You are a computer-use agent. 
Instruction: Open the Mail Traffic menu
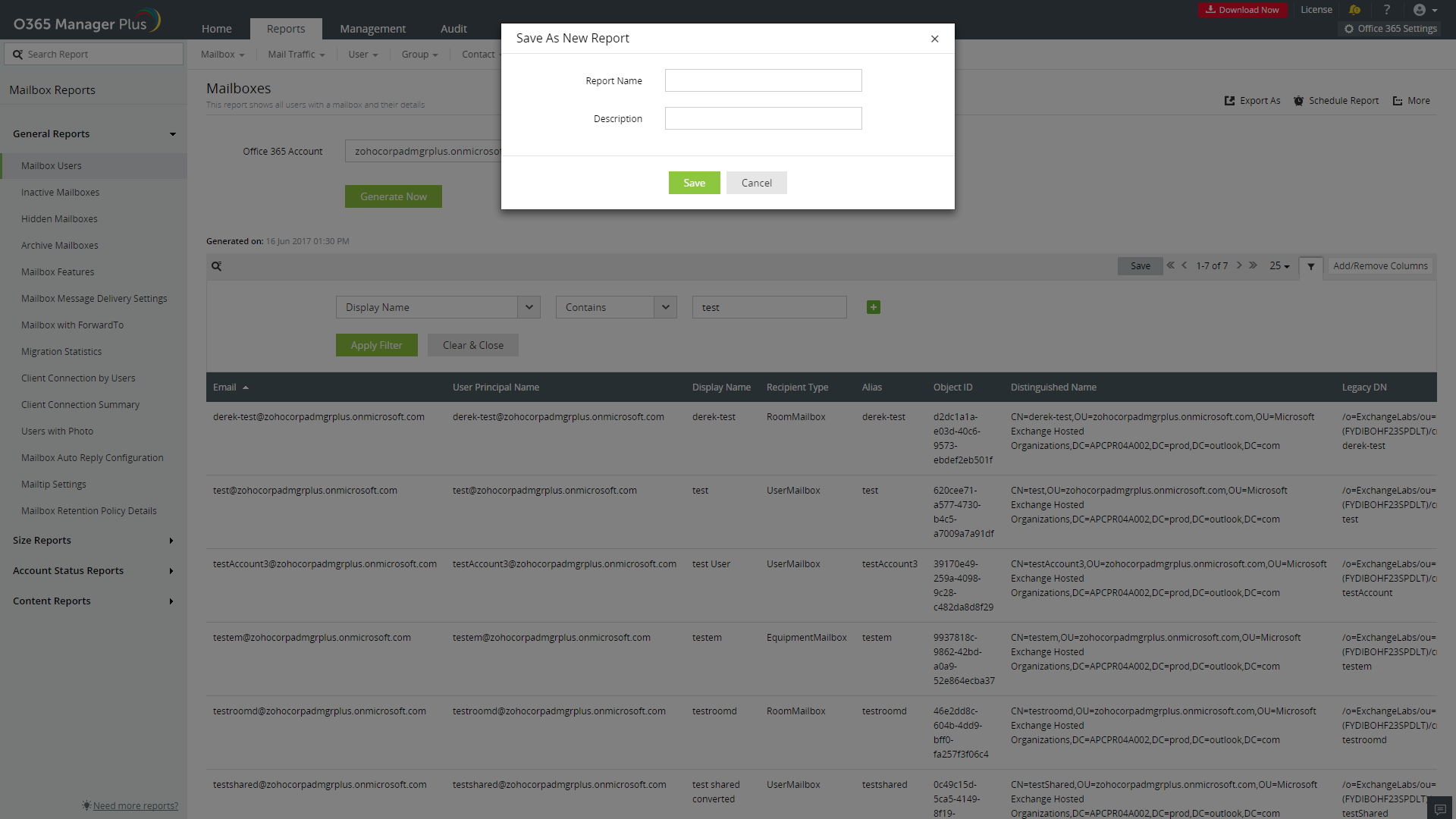click(296, 55)
